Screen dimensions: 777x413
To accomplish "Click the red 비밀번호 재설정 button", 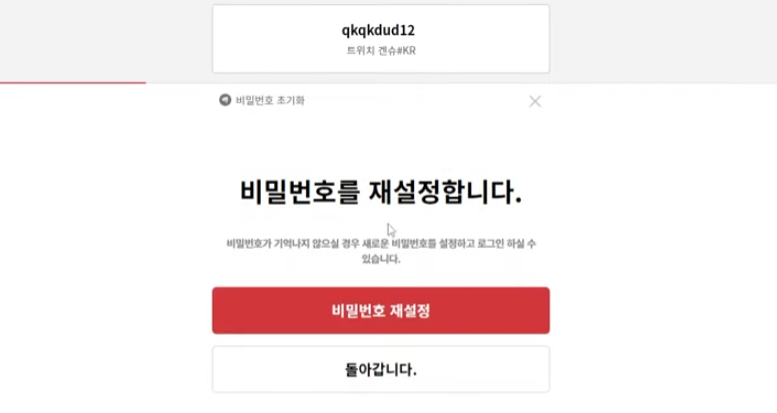I will tap(381, 310).
